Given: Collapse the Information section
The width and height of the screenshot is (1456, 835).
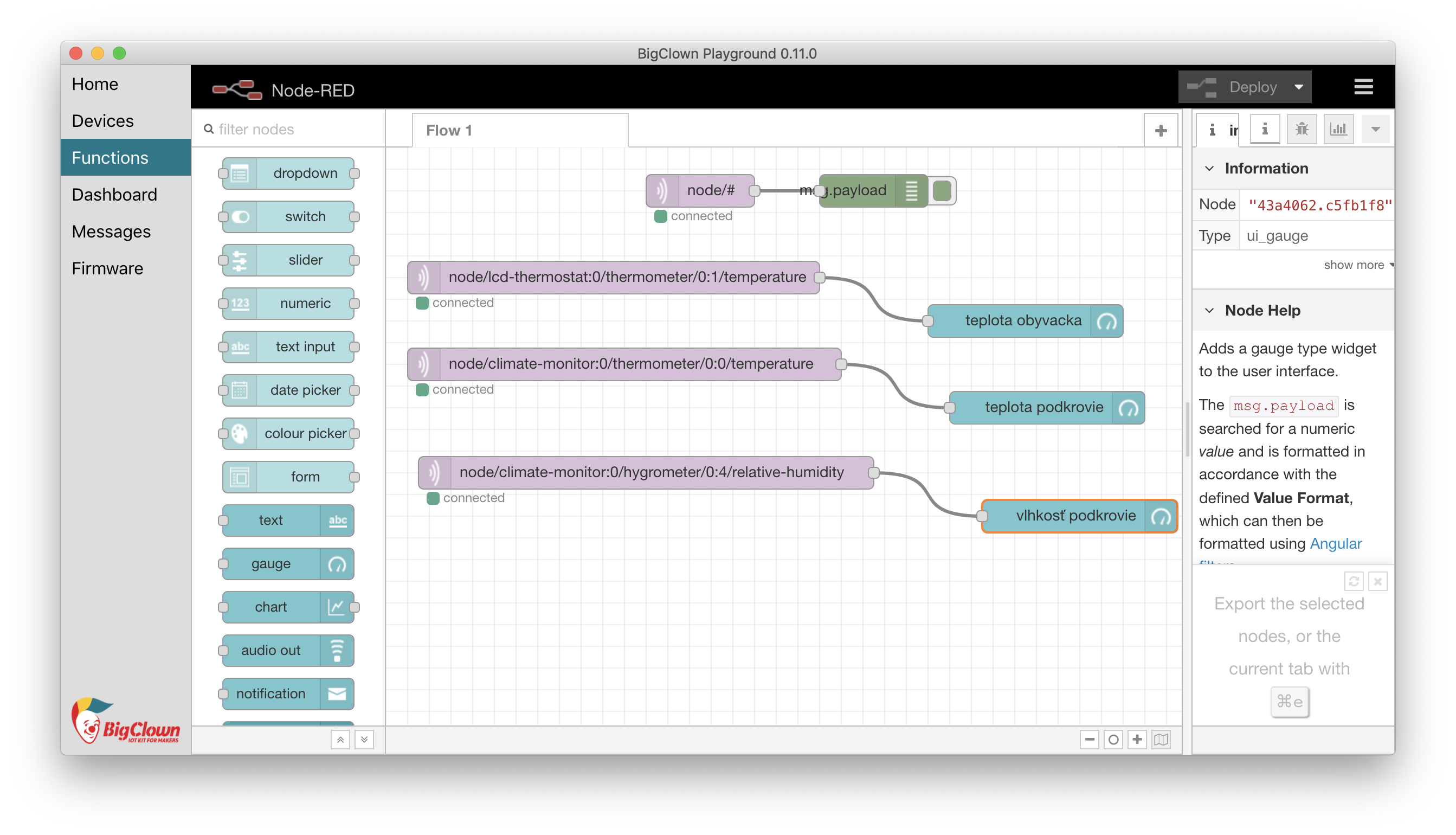Looking at the screenshot, I should point(1209,169).
